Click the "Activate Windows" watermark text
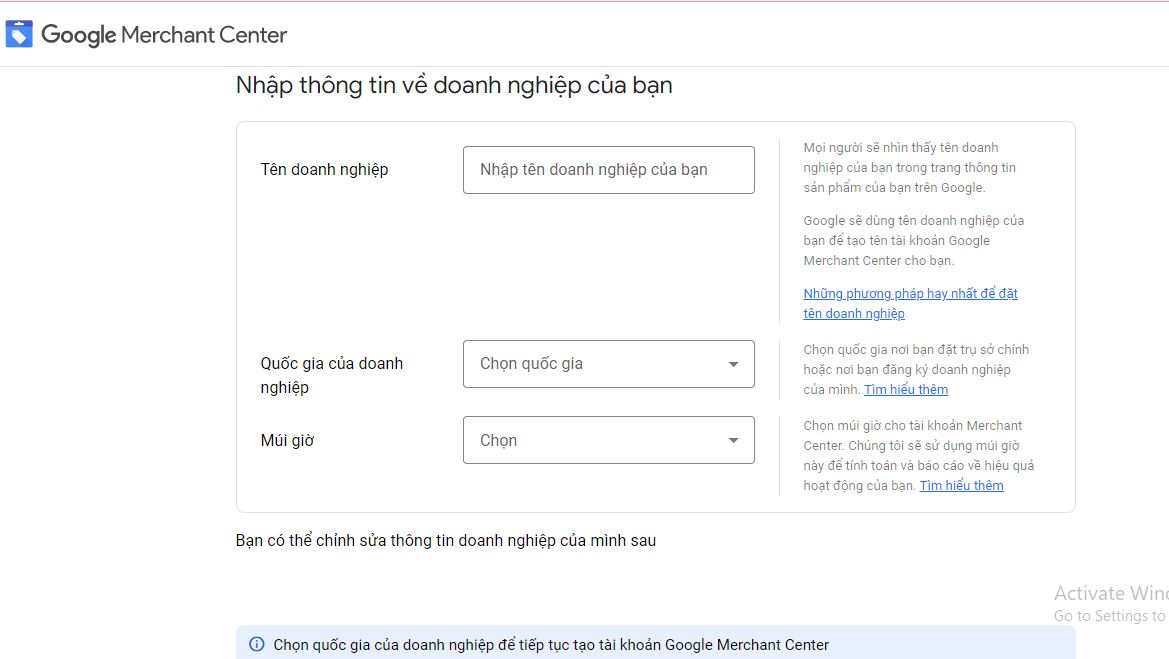1169x659 pixels. pos(1108,592)
